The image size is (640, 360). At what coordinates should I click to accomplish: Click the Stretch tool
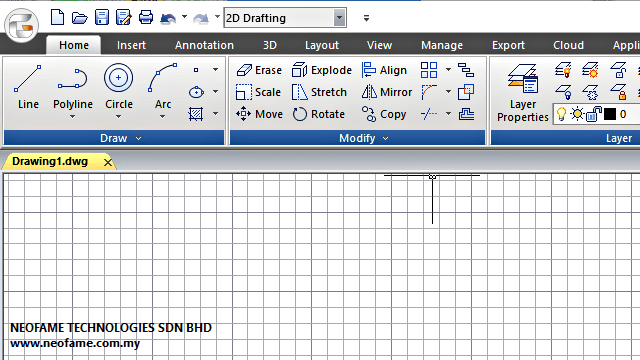(320, 92)
